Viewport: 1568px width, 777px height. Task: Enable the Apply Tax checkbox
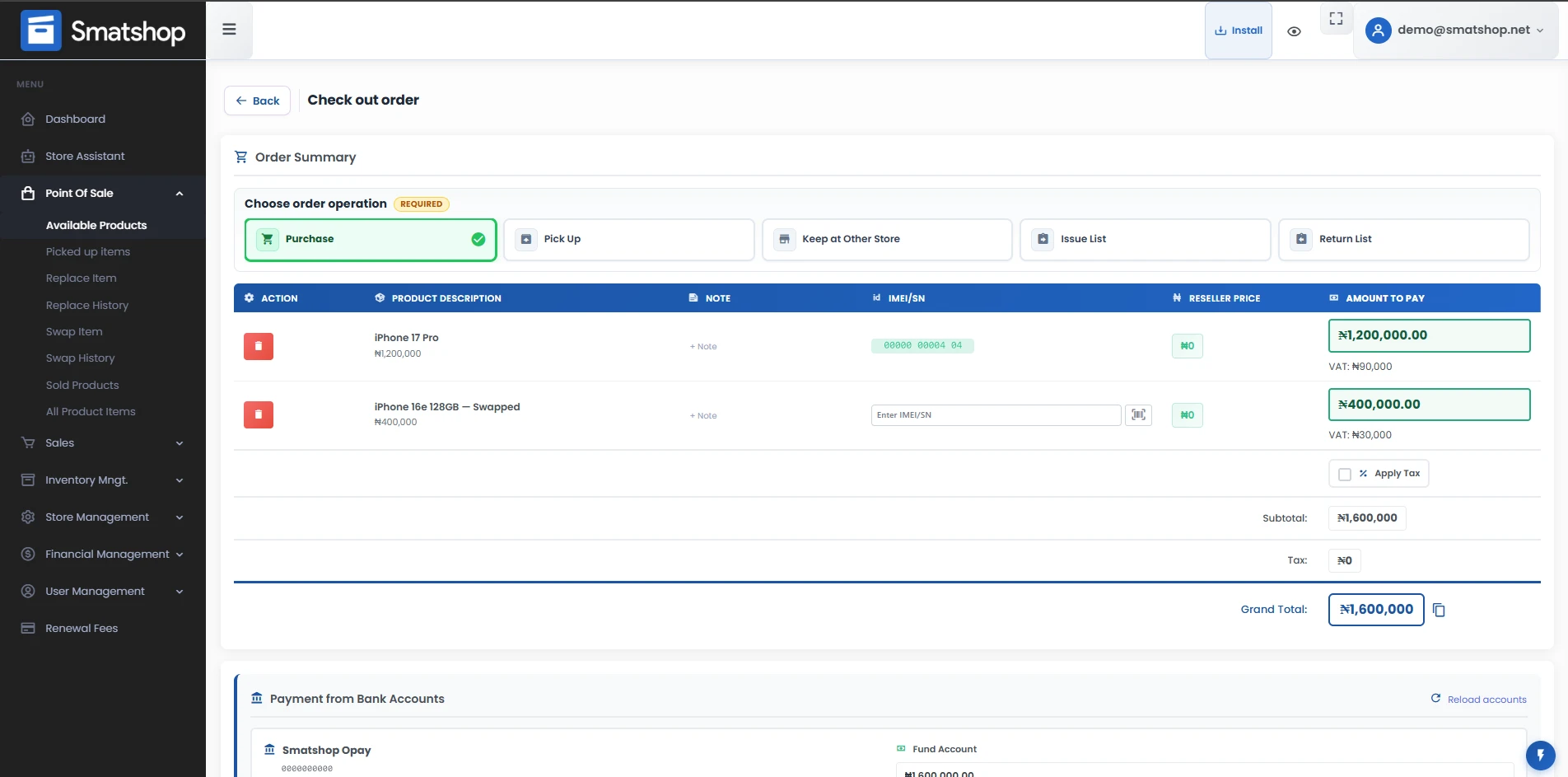pyautogui.click(x=1345, y=474)
